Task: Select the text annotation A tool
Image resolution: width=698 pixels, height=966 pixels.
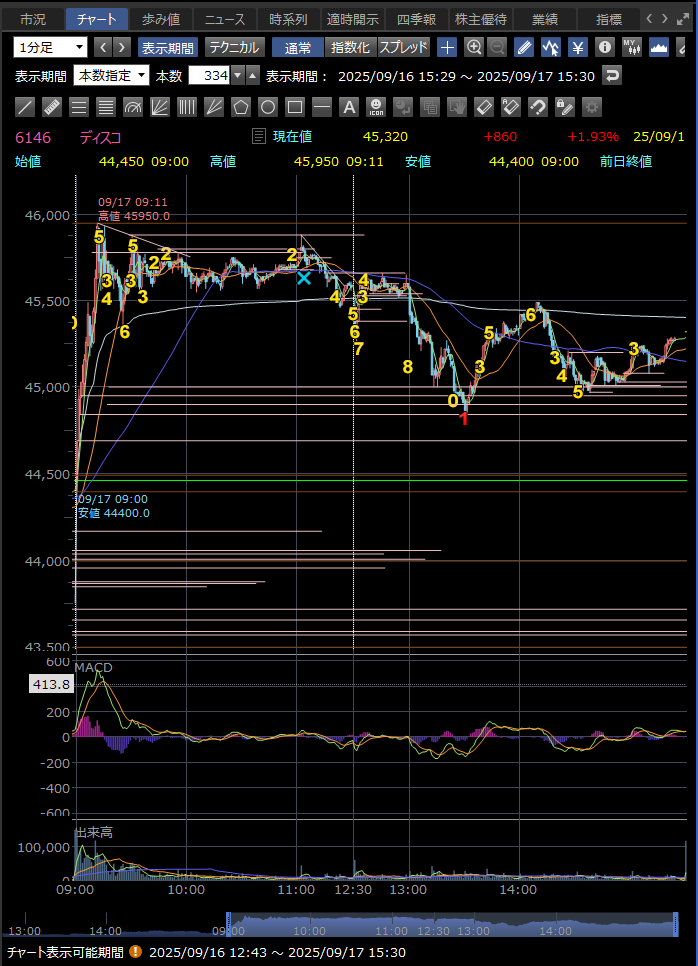Action: (x=349, y=107)
